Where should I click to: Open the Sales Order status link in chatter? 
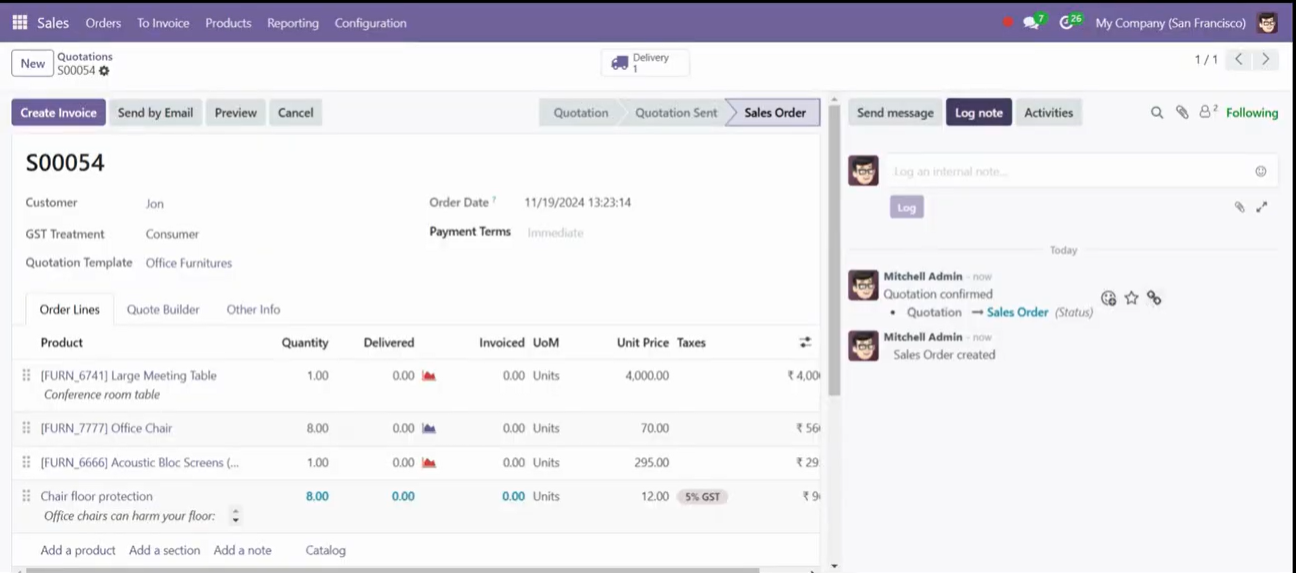point(1017,312)
